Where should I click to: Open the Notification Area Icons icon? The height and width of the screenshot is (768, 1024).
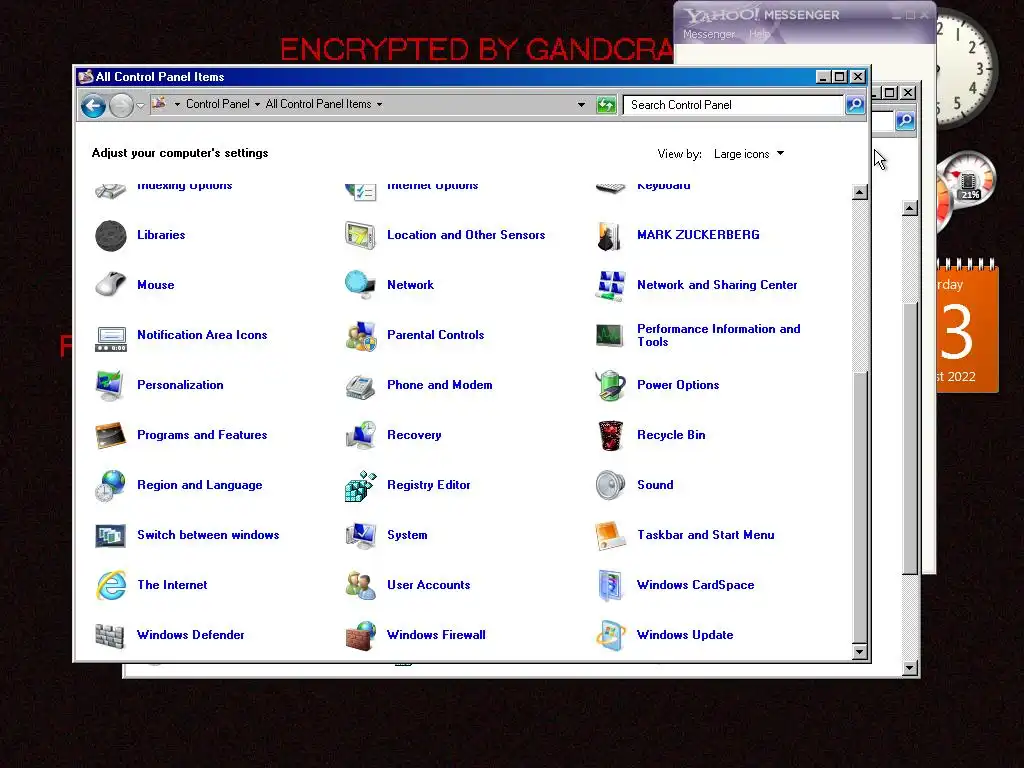point(110,338)
